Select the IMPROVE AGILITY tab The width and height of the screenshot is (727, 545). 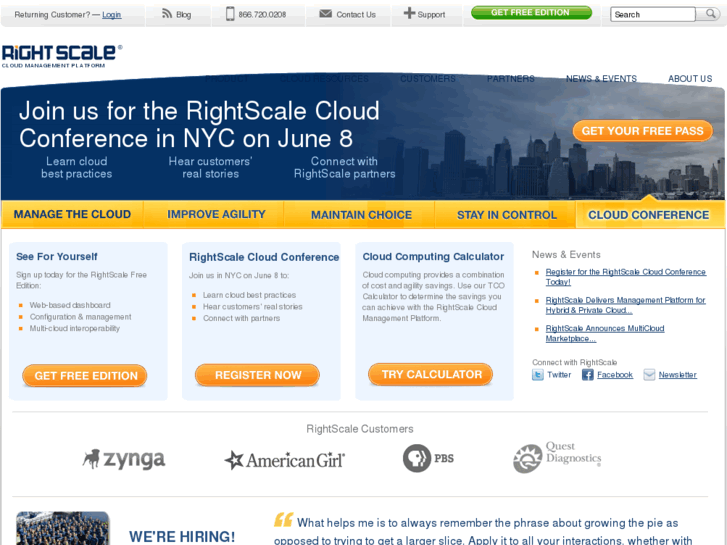tap(216, 214)
